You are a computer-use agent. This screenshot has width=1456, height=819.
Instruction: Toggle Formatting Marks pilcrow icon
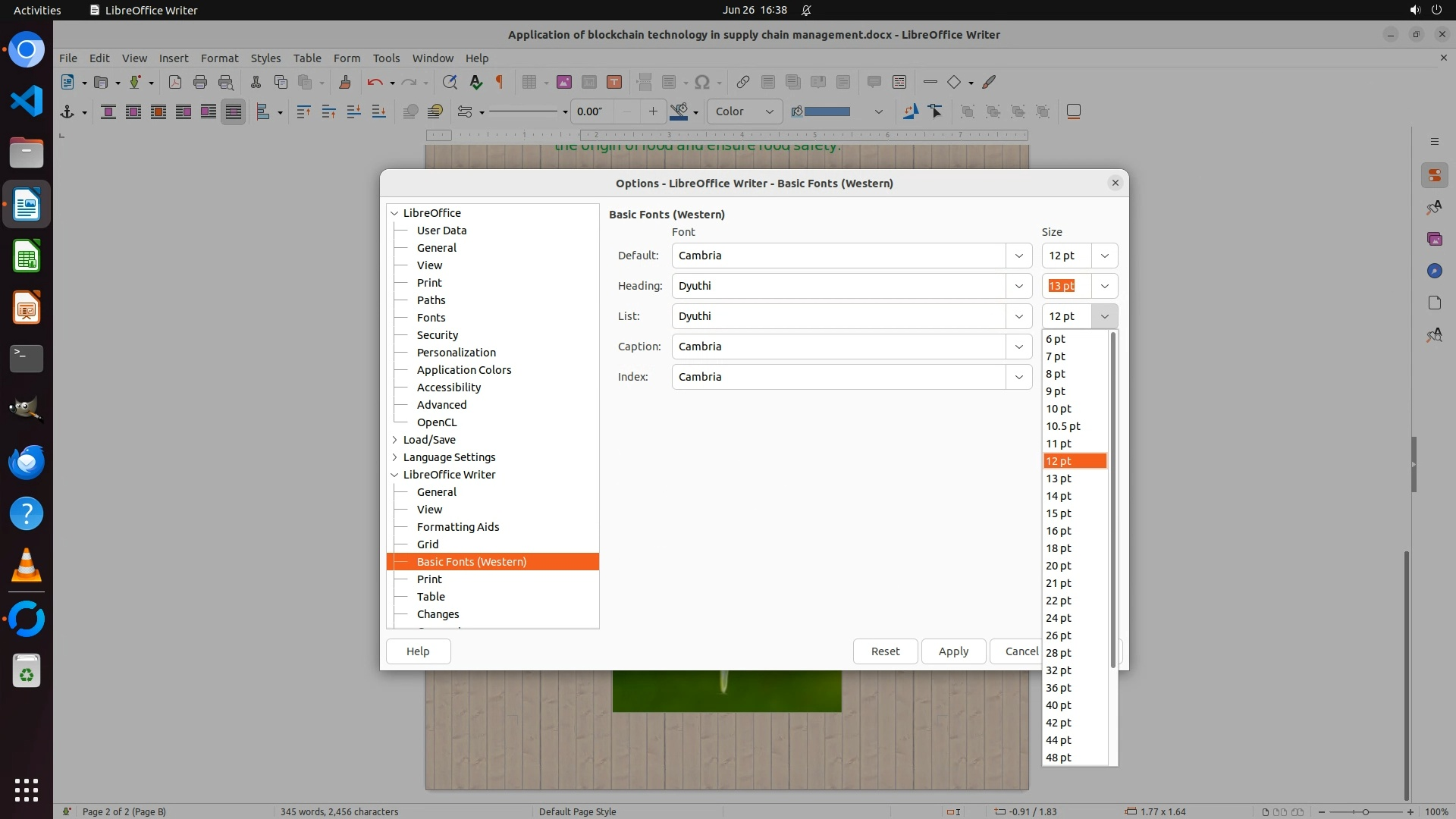pyautogui.click(x=500, y=82)
